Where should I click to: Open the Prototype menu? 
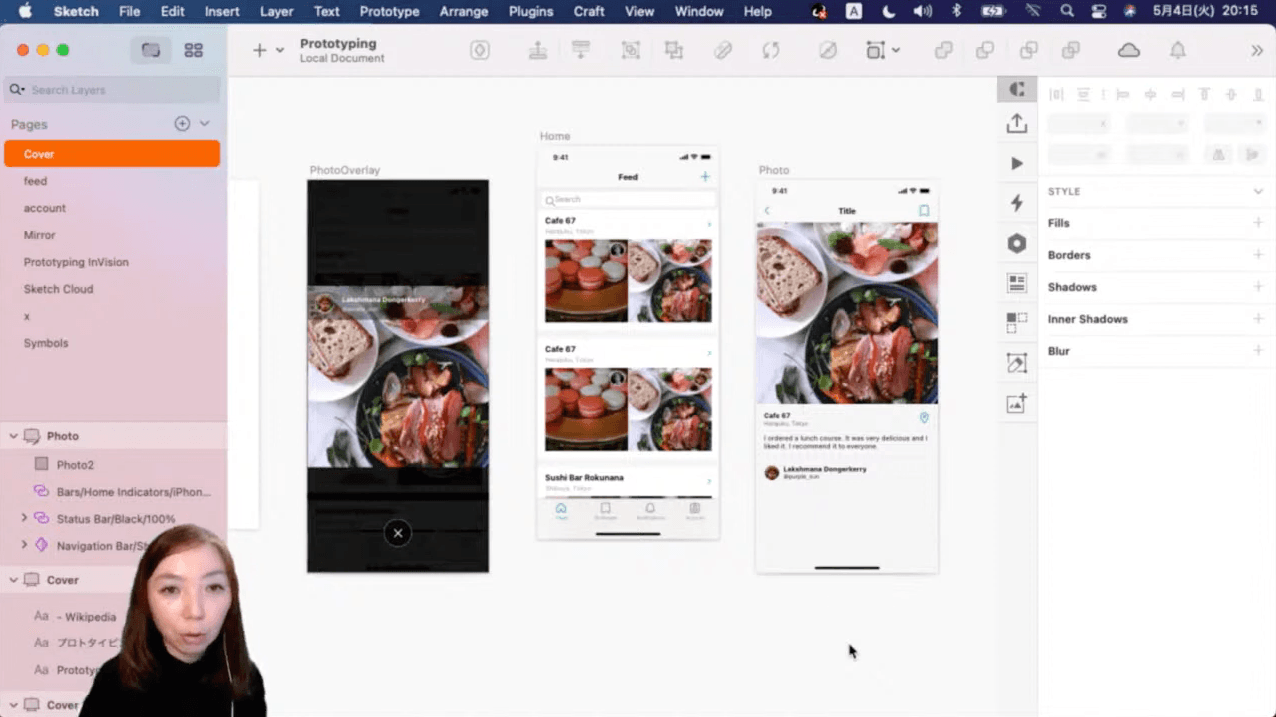389,11
